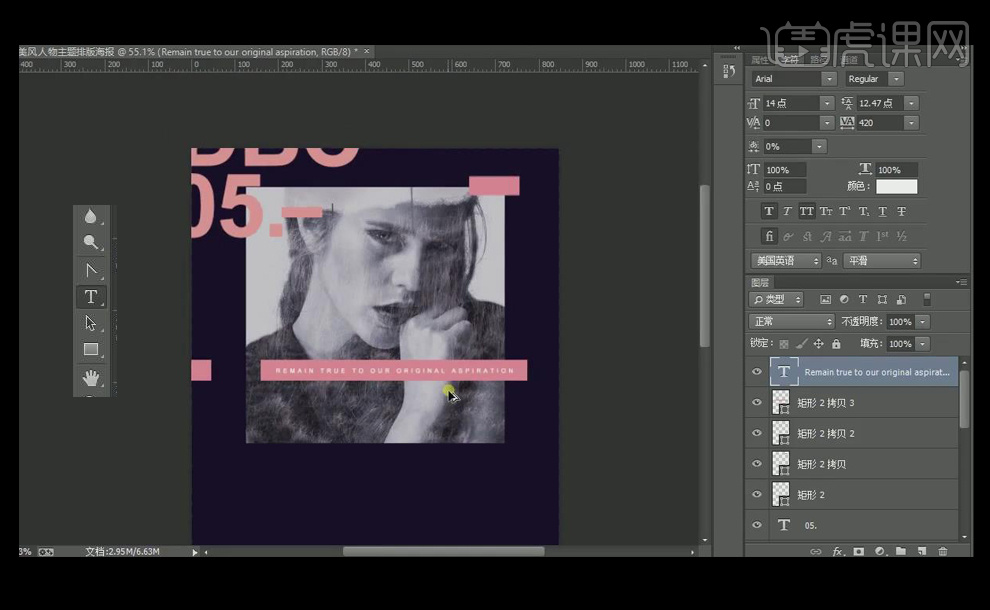
Task: Select the Rectangle shape tool
Action: [x=91, y=349]
